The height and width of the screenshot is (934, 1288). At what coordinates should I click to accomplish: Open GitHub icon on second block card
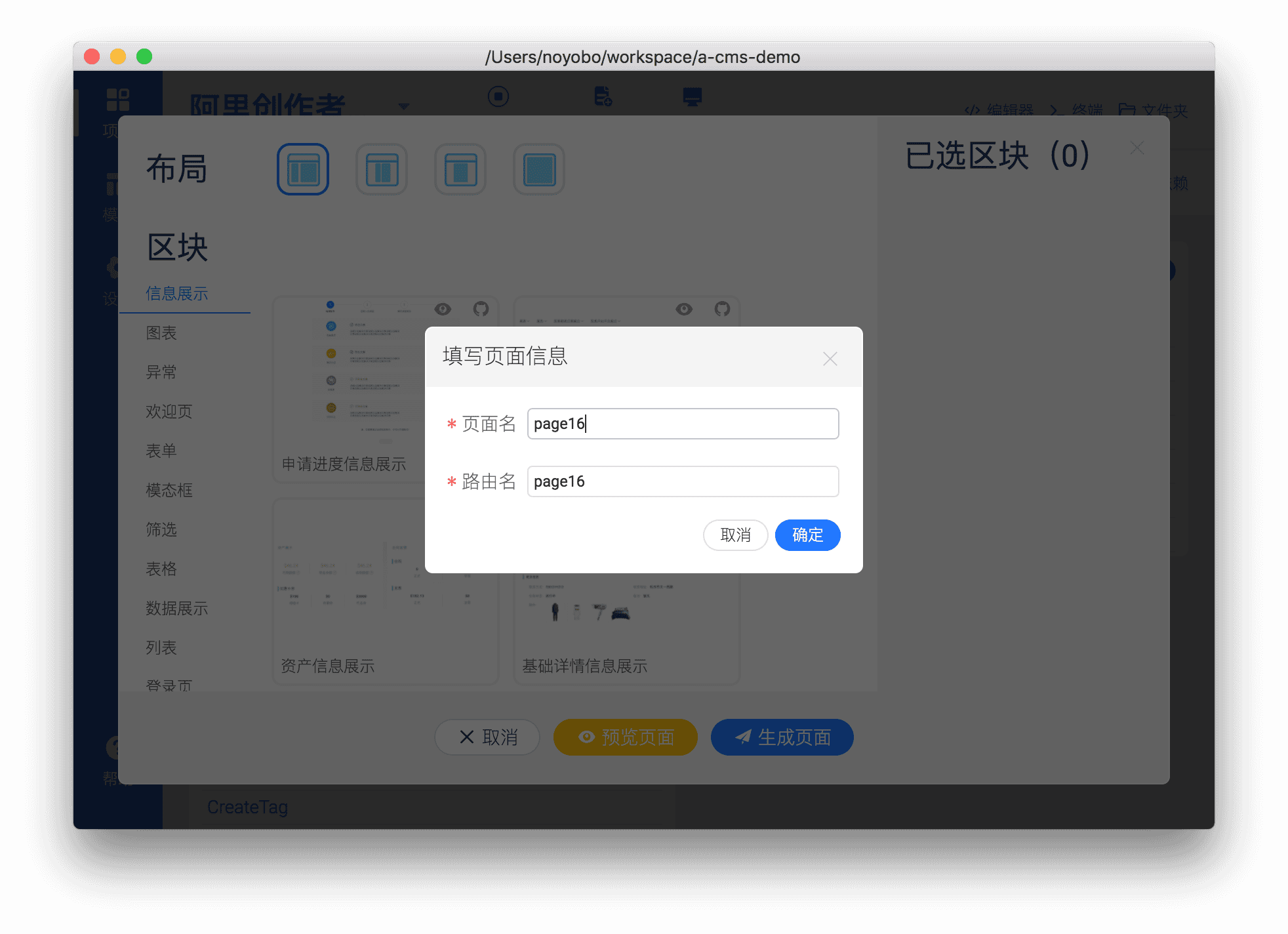coord(722,309)
